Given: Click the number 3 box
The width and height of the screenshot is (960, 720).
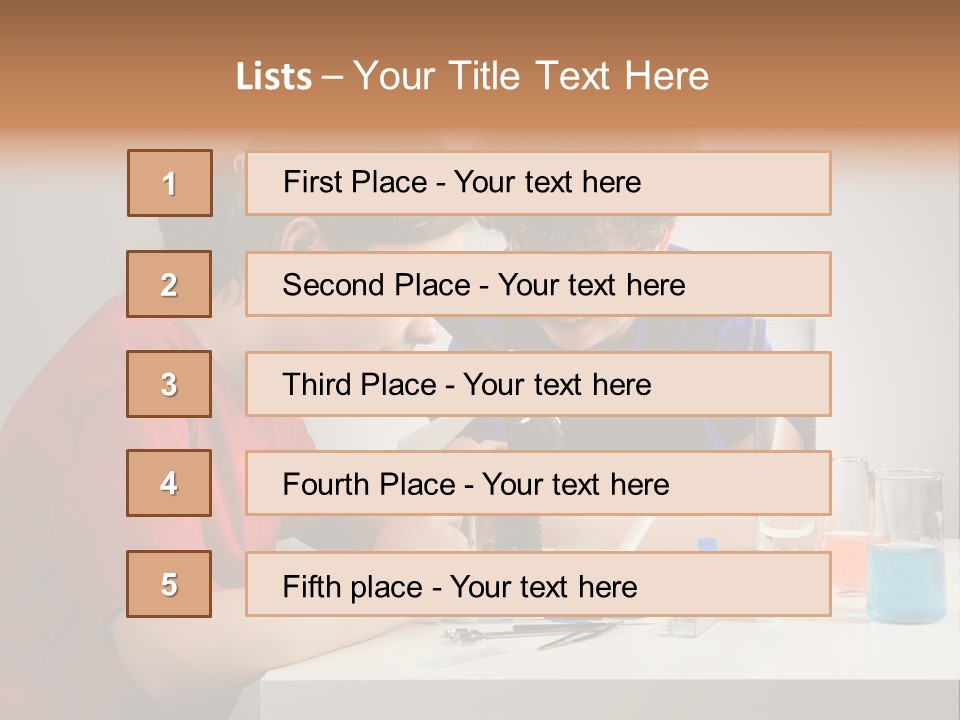Looking at the screenshot, I should [x=170, y=384].
